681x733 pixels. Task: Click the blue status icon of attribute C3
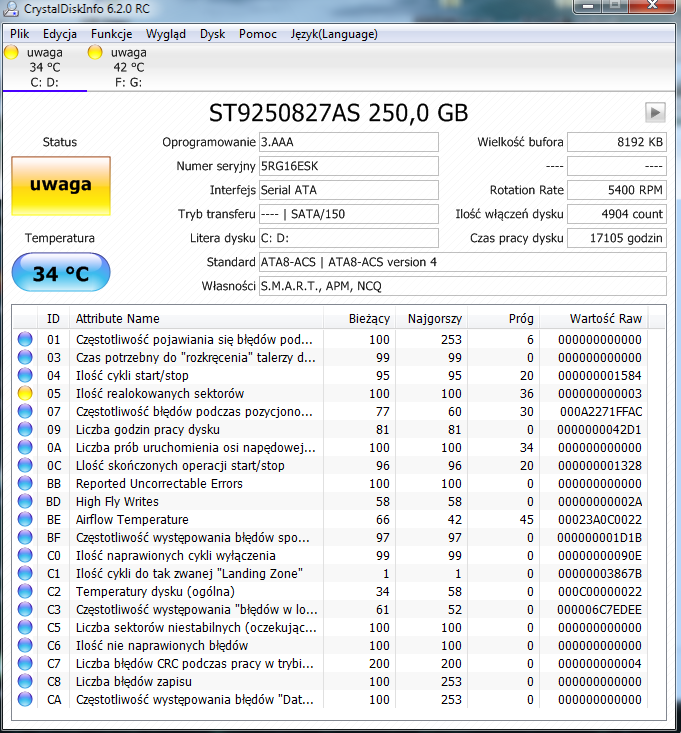(25, 609)
